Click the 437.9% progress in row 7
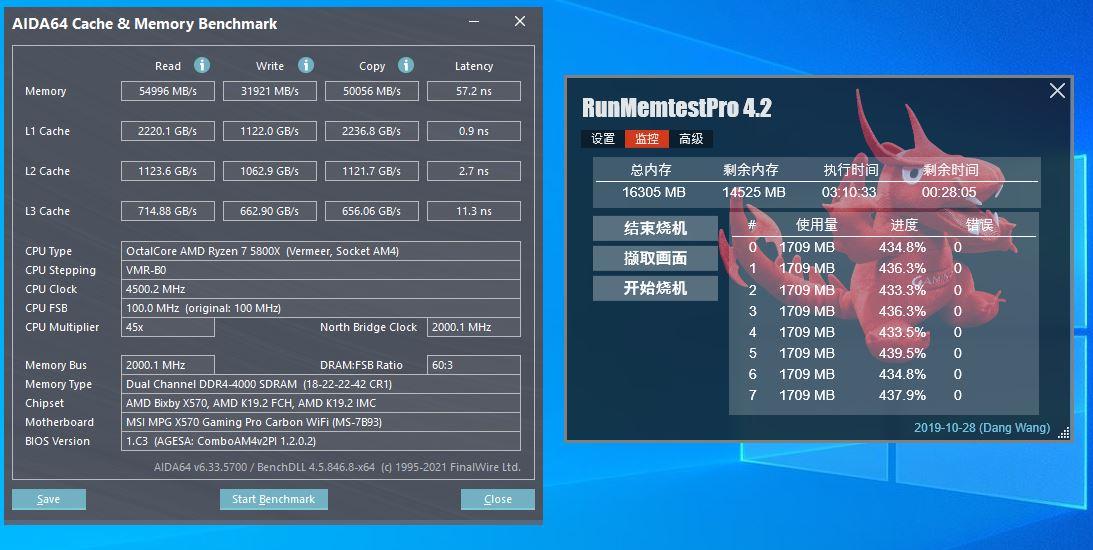This screenshot has width=1093, height=550. [x=903, y=395]
